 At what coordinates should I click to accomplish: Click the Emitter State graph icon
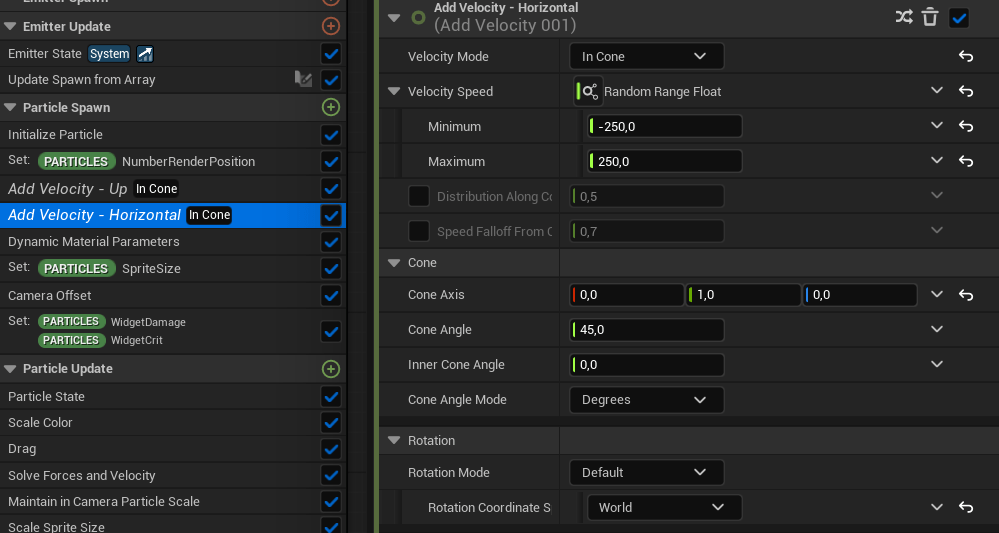145,54
